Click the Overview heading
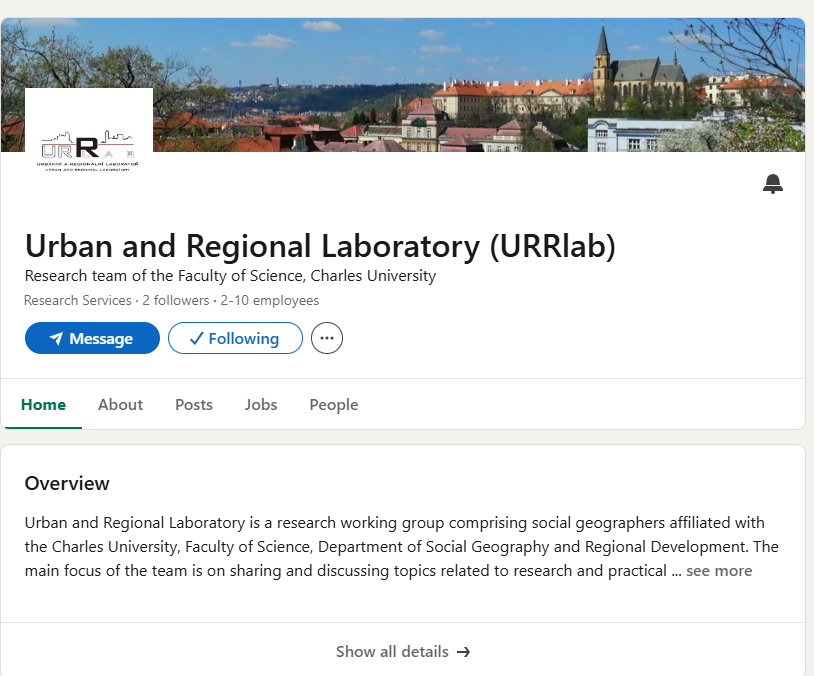Viewport: 814px width, 676px height. click(67, 483)
